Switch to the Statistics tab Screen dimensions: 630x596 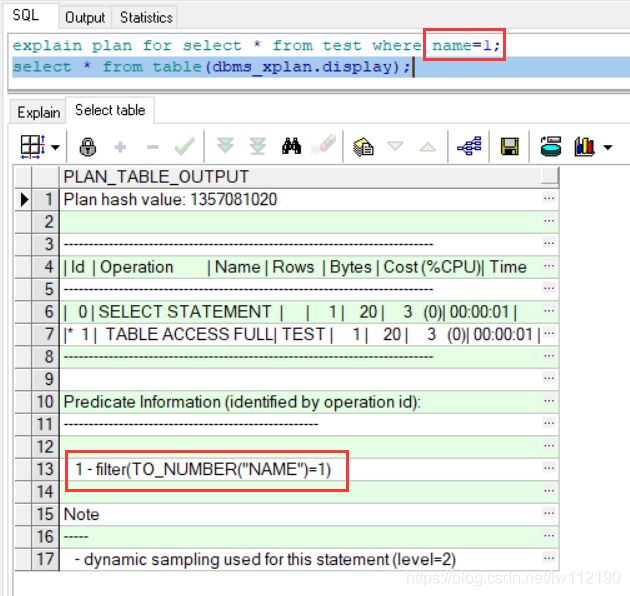(146, 17)
